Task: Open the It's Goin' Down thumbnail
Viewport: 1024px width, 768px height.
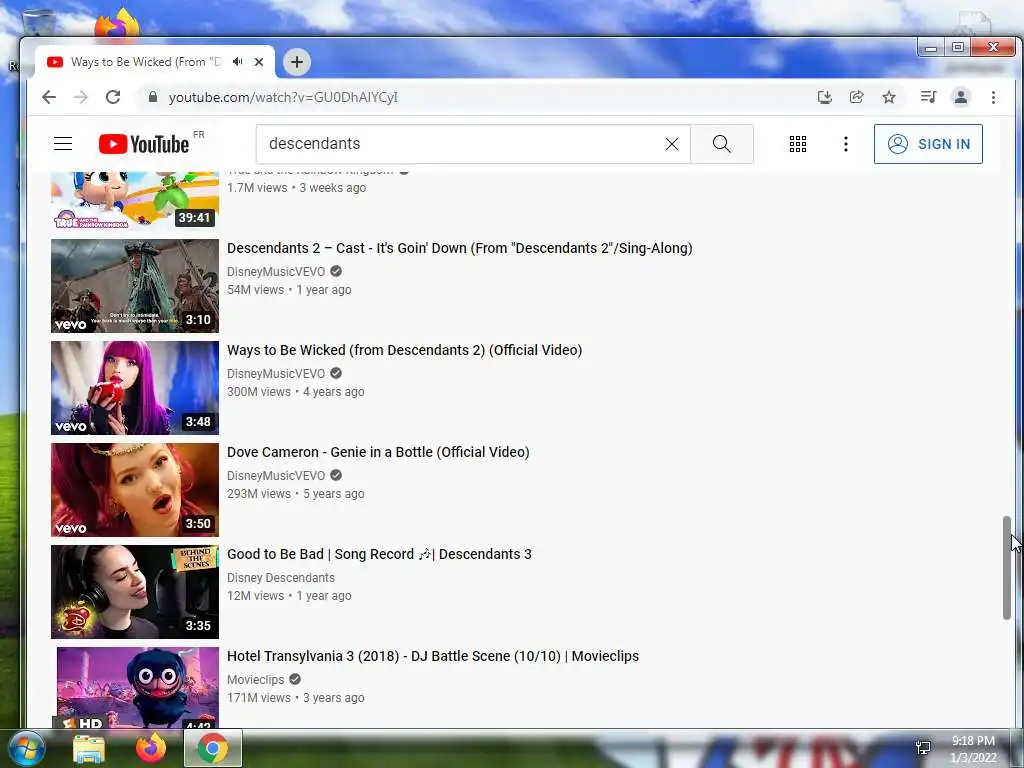Action: pyautogui.click(x=135, y=286)
